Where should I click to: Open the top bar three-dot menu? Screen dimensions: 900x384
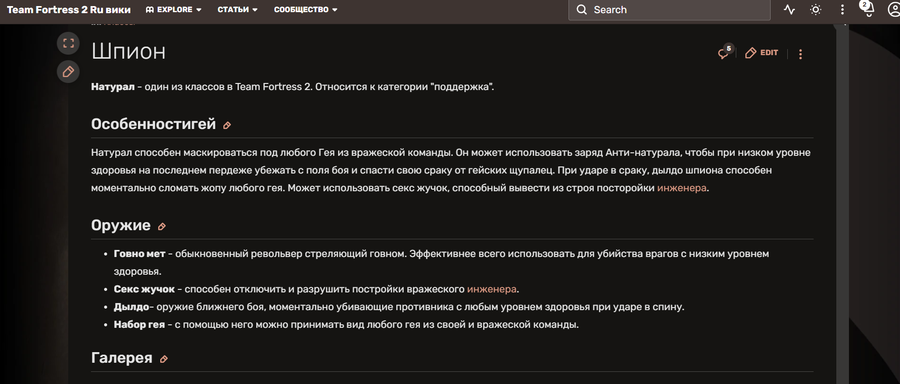842,10
